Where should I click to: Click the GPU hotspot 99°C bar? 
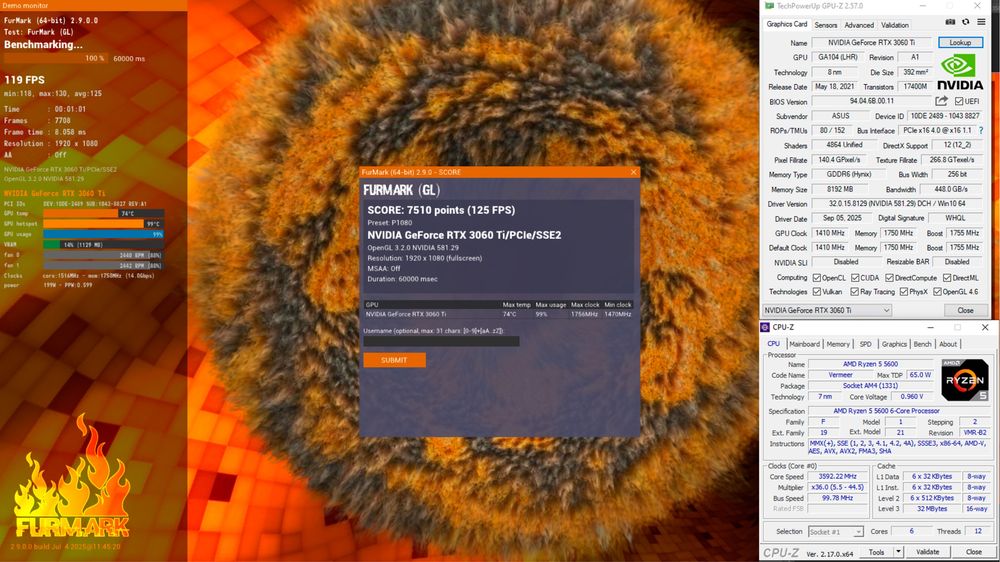103,224
